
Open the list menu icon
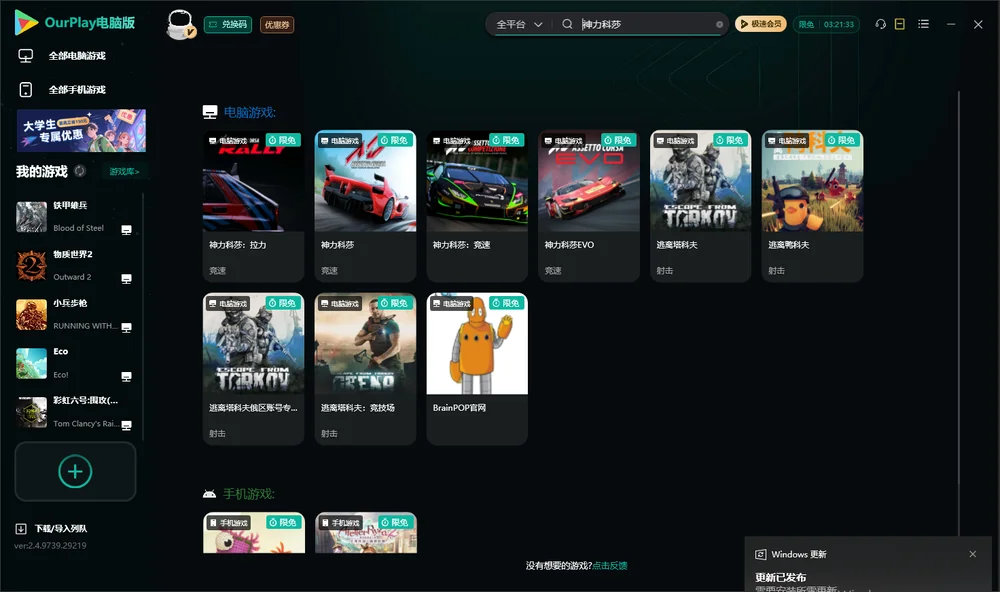point(923,24)
